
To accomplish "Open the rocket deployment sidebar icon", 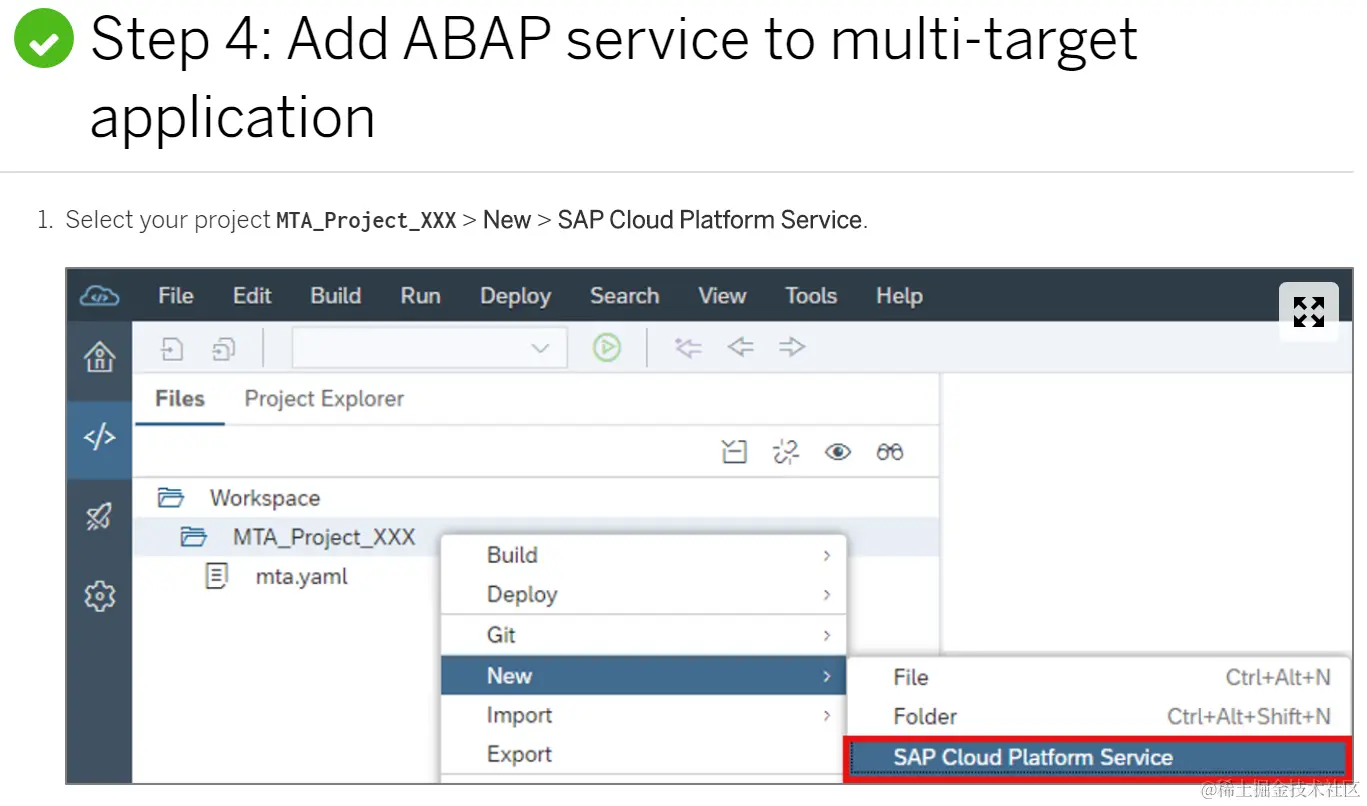I will coord(99,516).
